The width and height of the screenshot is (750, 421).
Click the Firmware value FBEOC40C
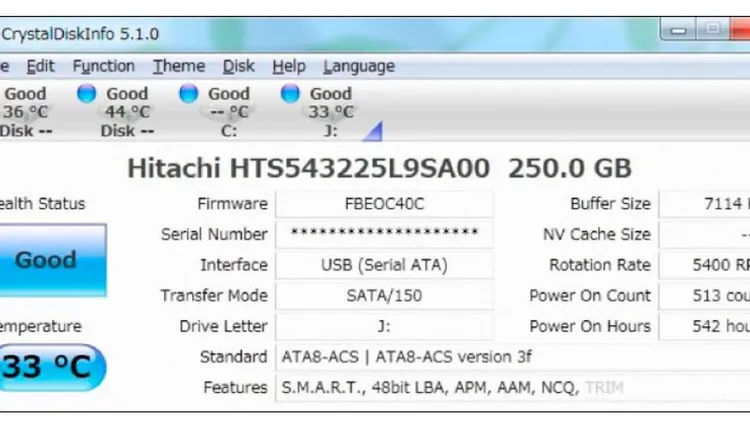385,204
